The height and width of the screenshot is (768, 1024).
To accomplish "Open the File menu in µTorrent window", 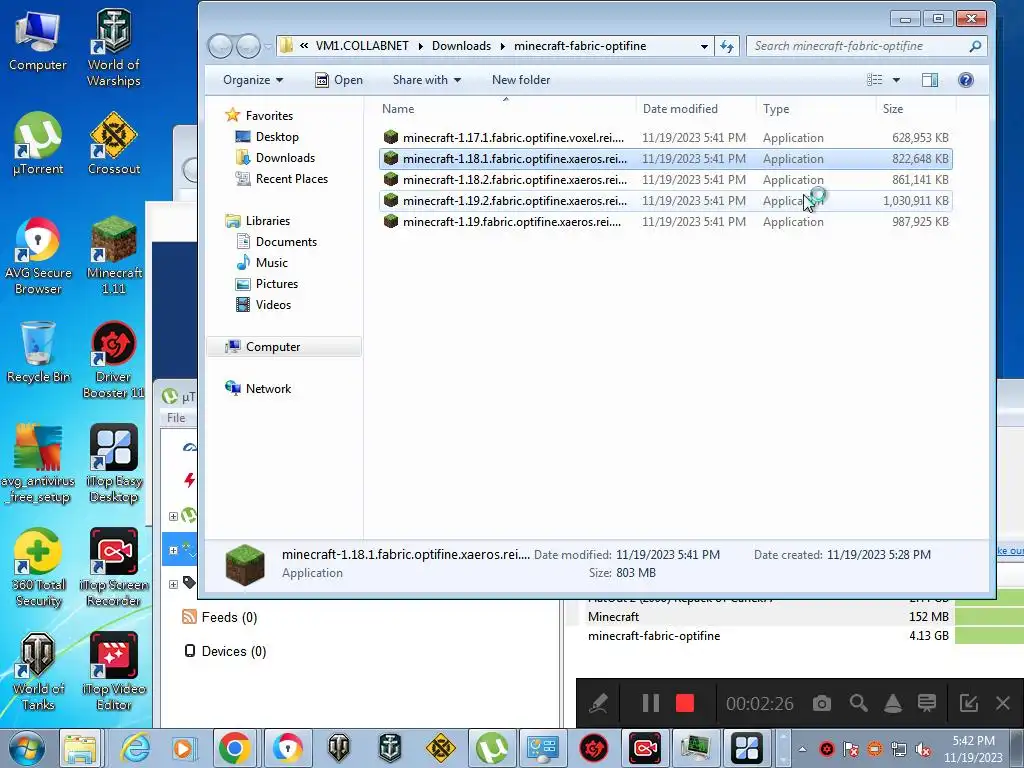I will (x=176, y=418).
